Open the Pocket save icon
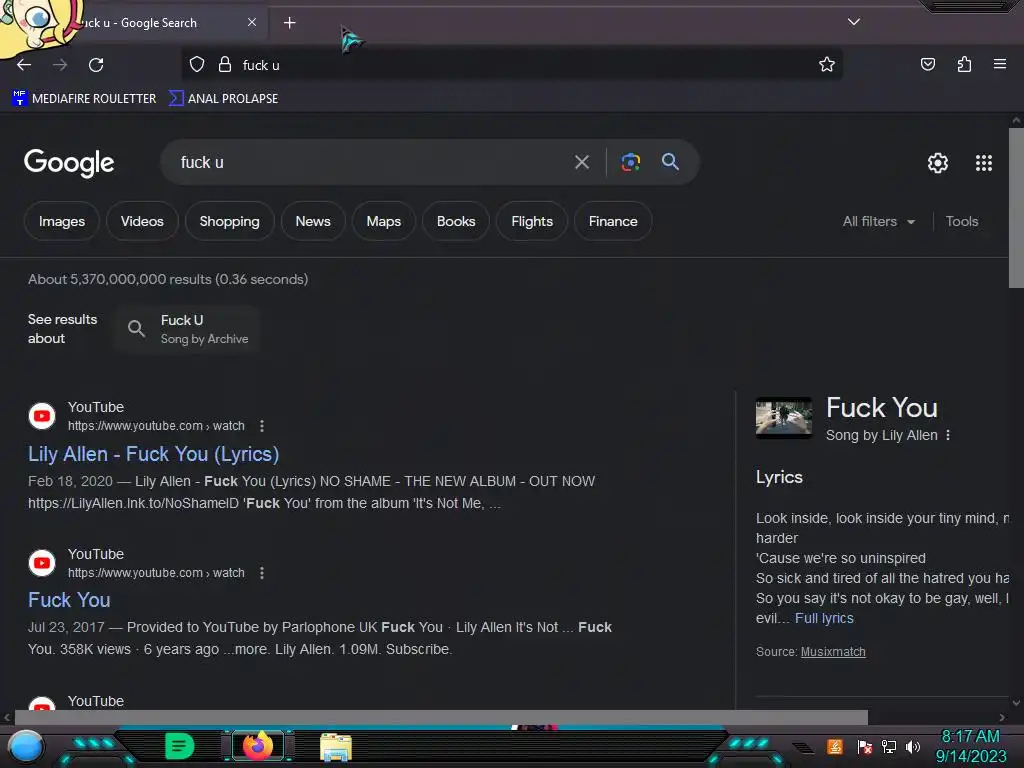 pos(927,64)
